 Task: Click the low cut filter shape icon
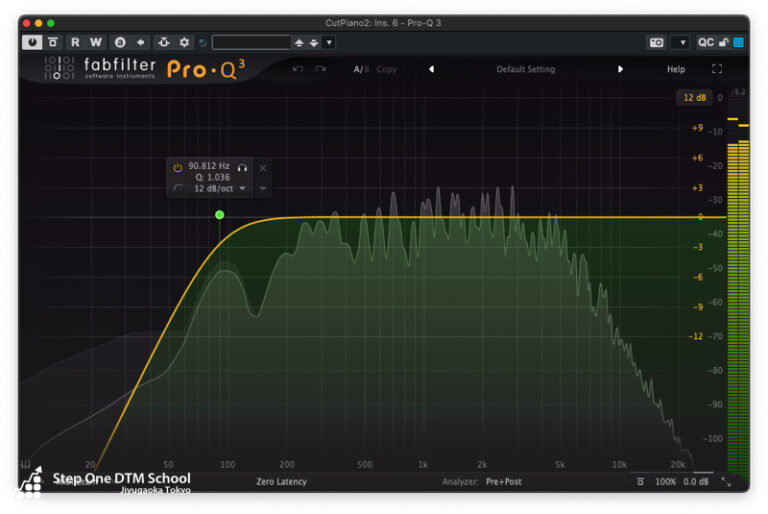coord(178,188)
